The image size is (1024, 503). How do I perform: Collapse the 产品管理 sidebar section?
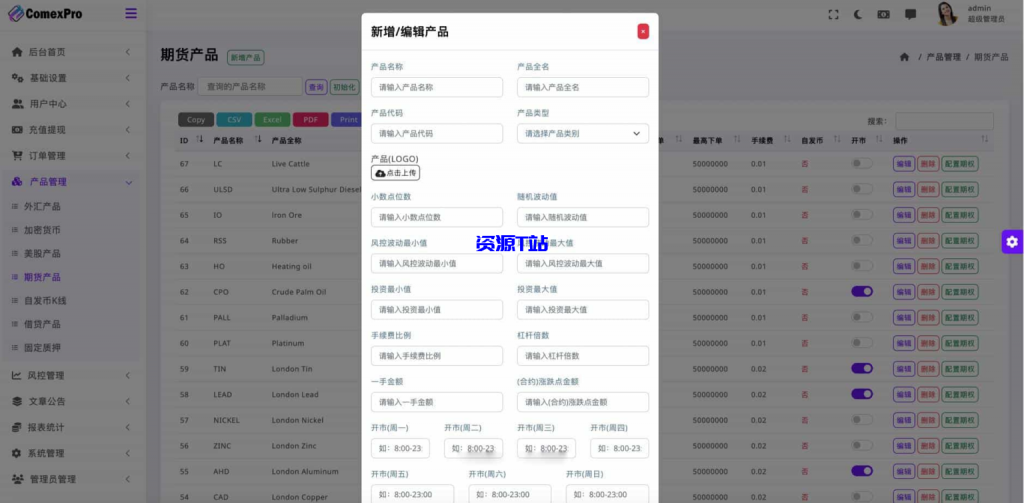click(128, 182)
